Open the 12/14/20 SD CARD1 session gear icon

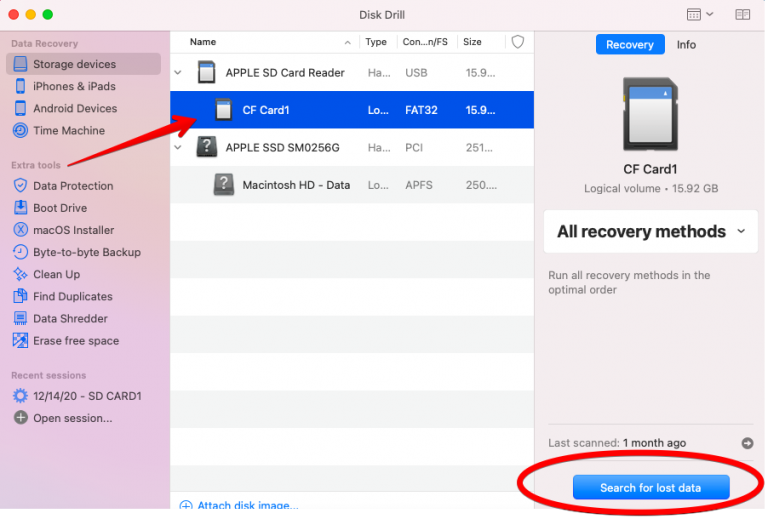[x=20, y=396]
